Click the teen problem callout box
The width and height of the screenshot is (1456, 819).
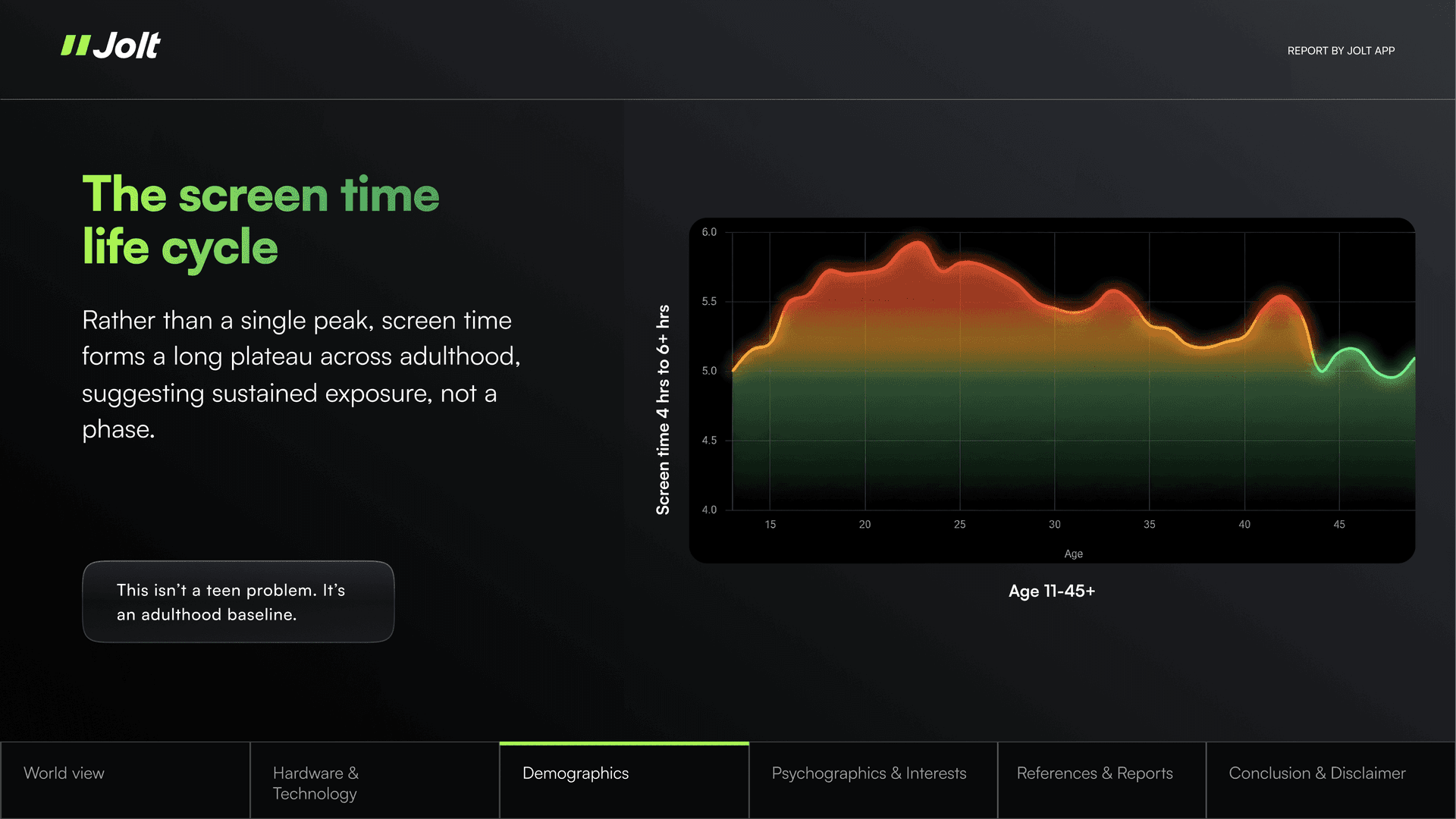click(x=238, y=602)
